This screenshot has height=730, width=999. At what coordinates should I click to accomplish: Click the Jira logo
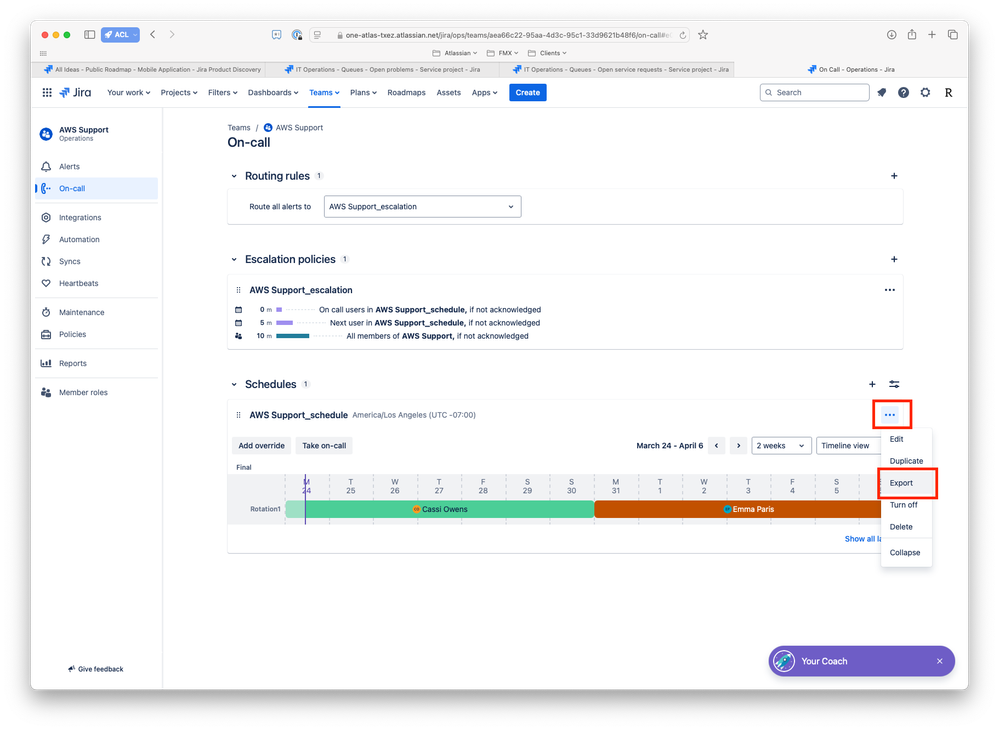click(75, 92)
